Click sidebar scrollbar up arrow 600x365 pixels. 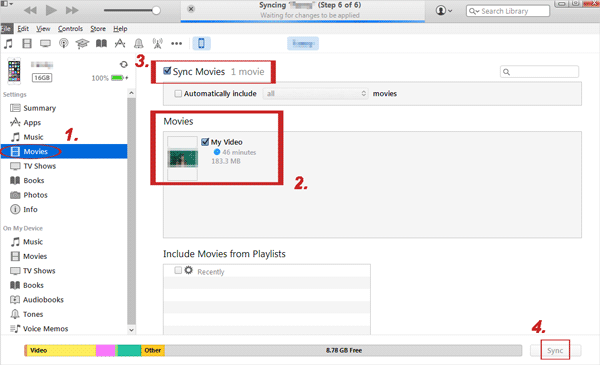pos(131,93)
